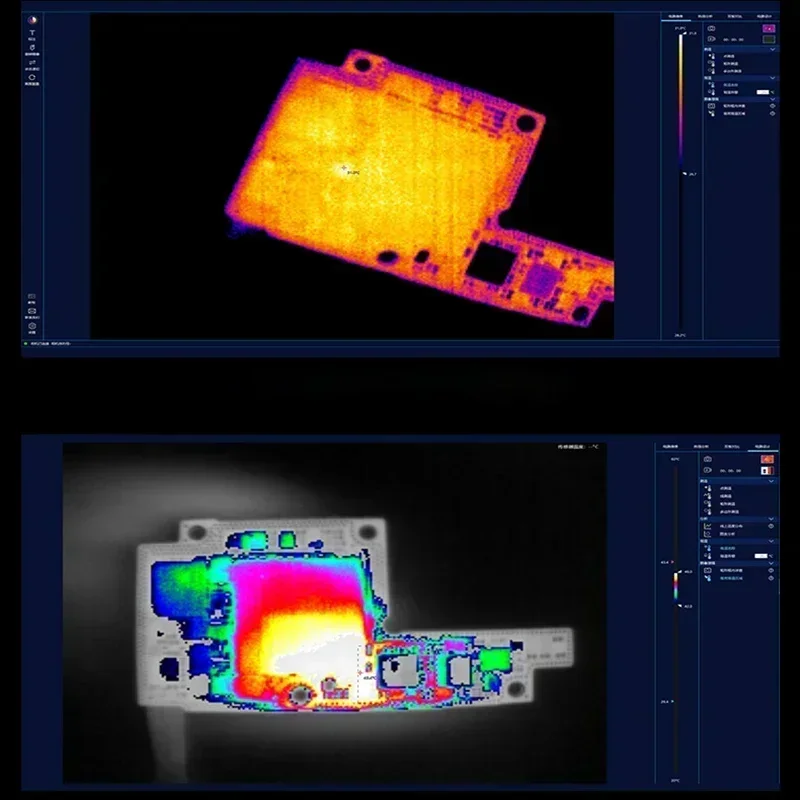Select line measurement tool in rainbow thermal window
The height and width of the screenshot is (800, 800).
tap(708, 496)
